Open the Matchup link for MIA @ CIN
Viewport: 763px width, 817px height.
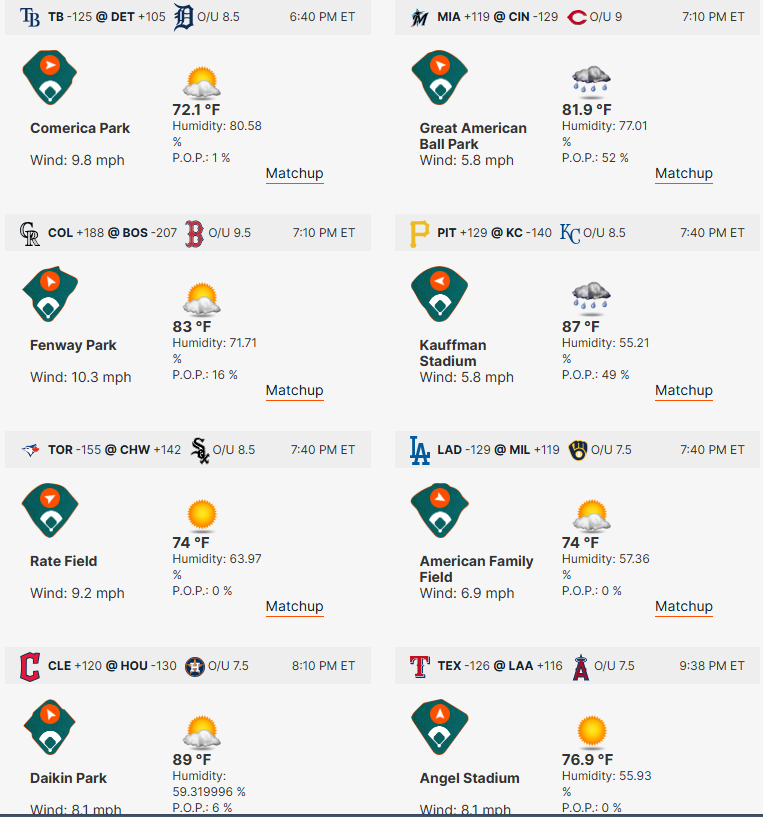click(684, 174)
